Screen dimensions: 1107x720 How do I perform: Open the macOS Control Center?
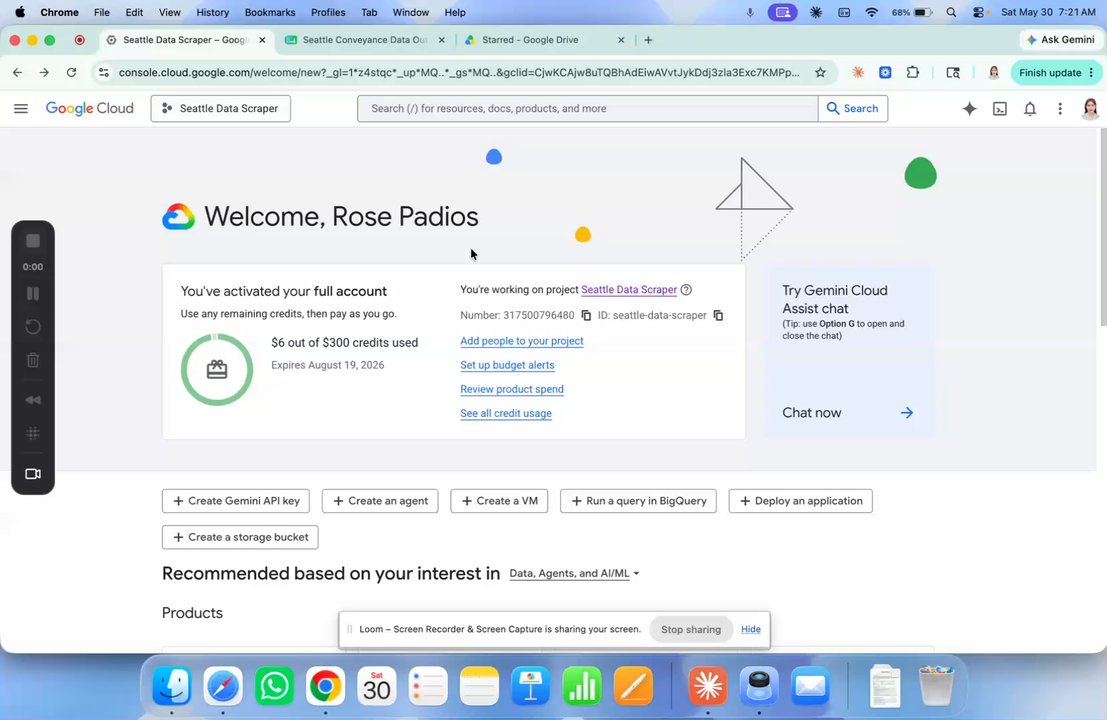point(978,13)
